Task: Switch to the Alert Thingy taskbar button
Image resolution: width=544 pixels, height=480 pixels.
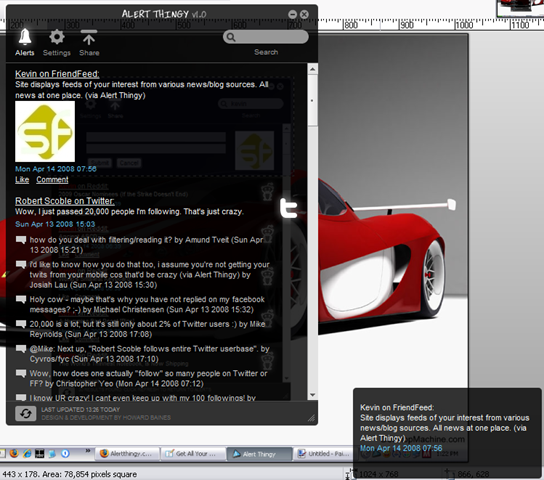Action: click(260, 454)
